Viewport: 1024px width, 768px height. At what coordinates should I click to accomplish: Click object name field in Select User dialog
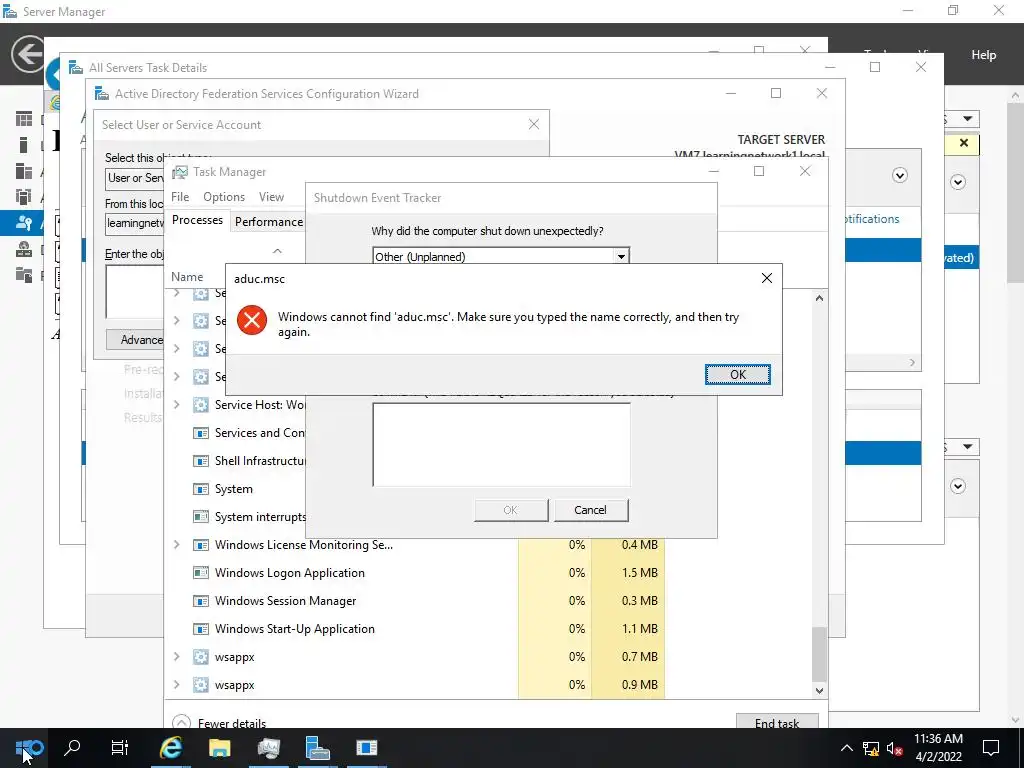pos(135,292)
